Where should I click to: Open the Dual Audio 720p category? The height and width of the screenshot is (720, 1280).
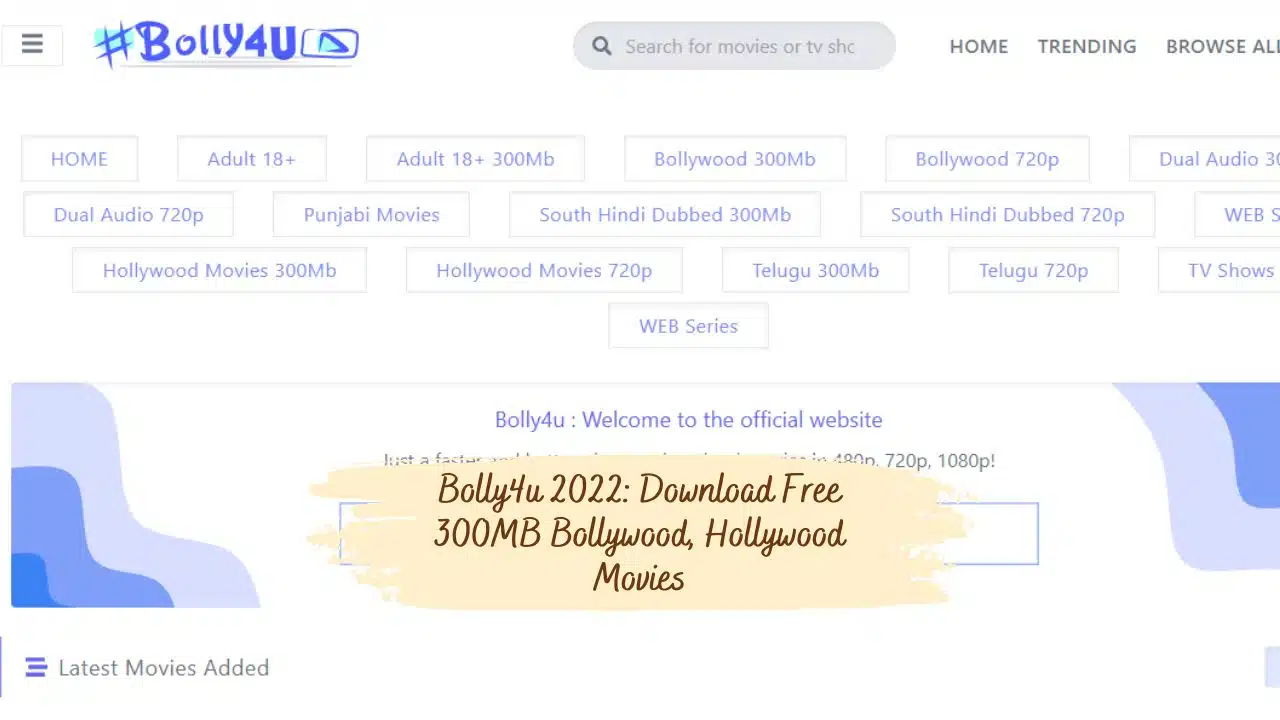129,215
